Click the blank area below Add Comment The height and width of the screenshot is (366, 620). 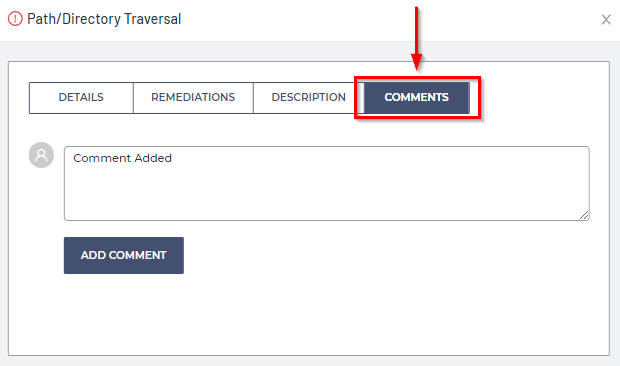tap(308, 314)
